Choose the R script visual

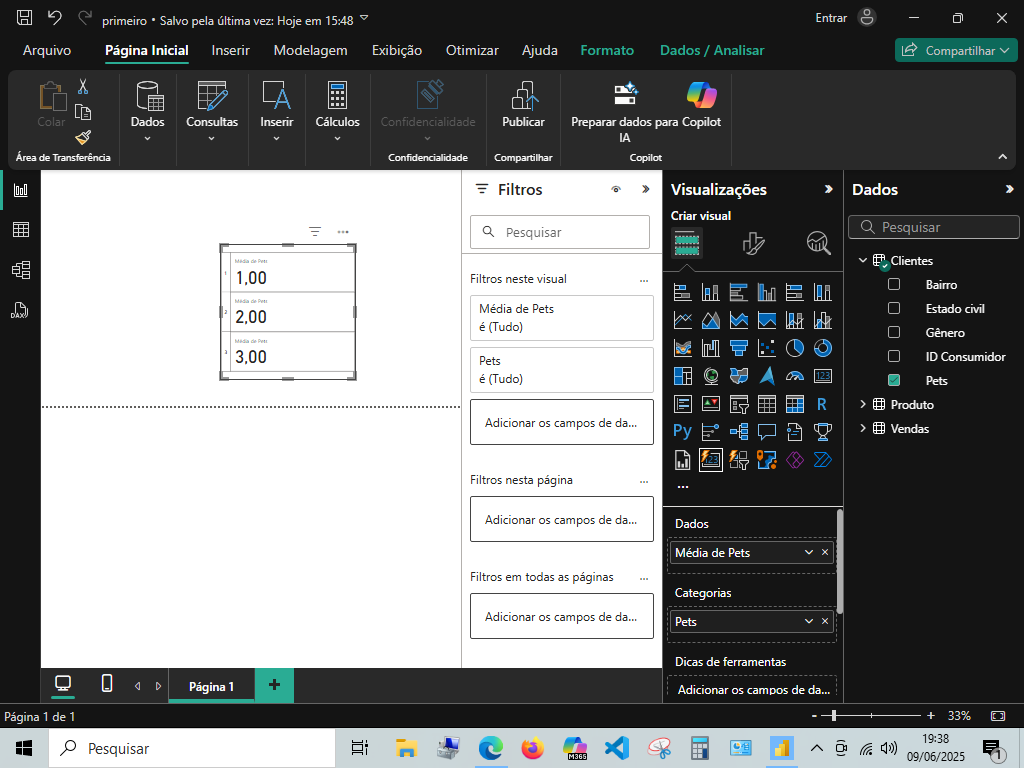coord(823,404)
